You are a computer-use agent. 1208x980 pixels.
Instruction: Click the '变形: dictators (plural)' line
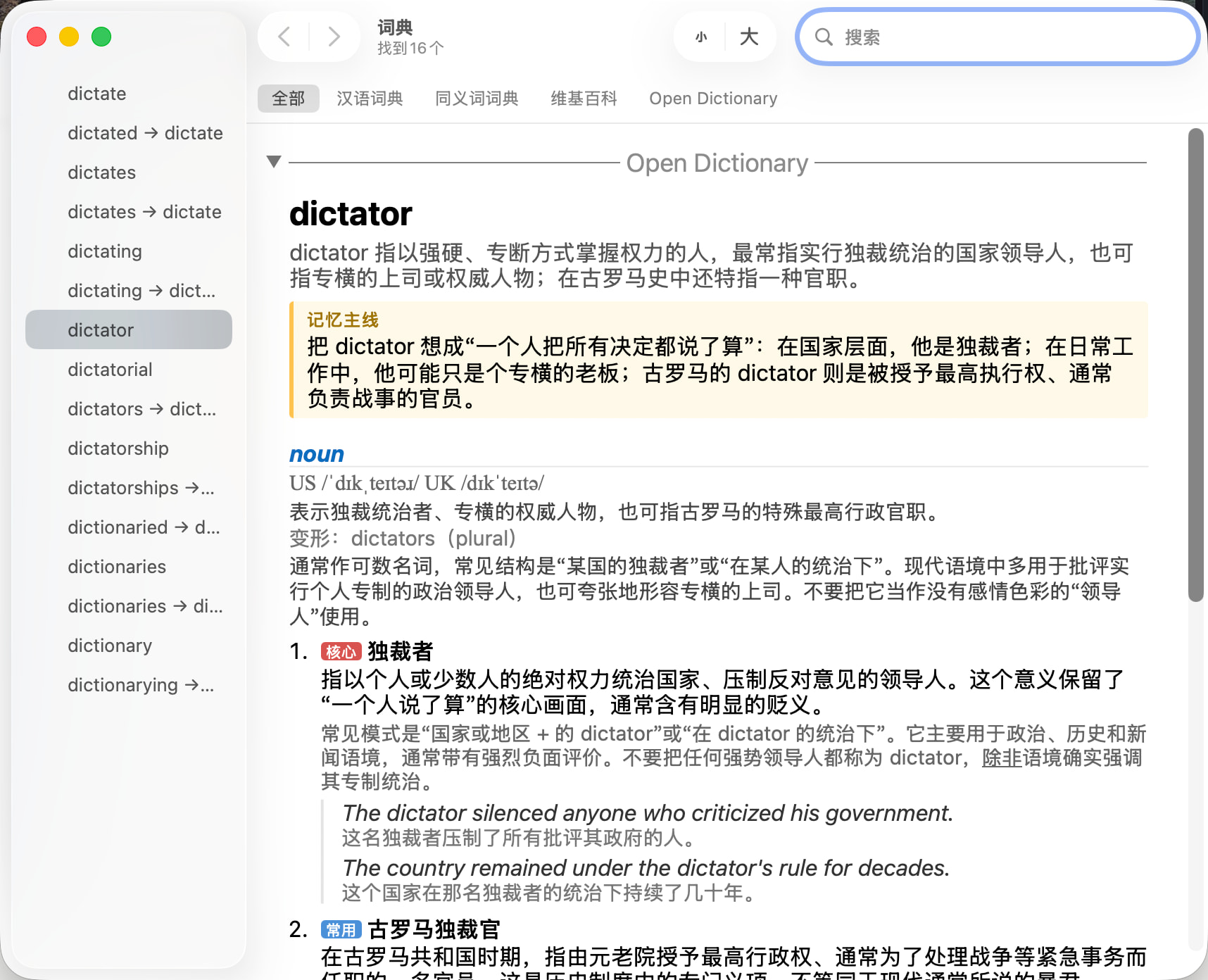tap(403, 539)
